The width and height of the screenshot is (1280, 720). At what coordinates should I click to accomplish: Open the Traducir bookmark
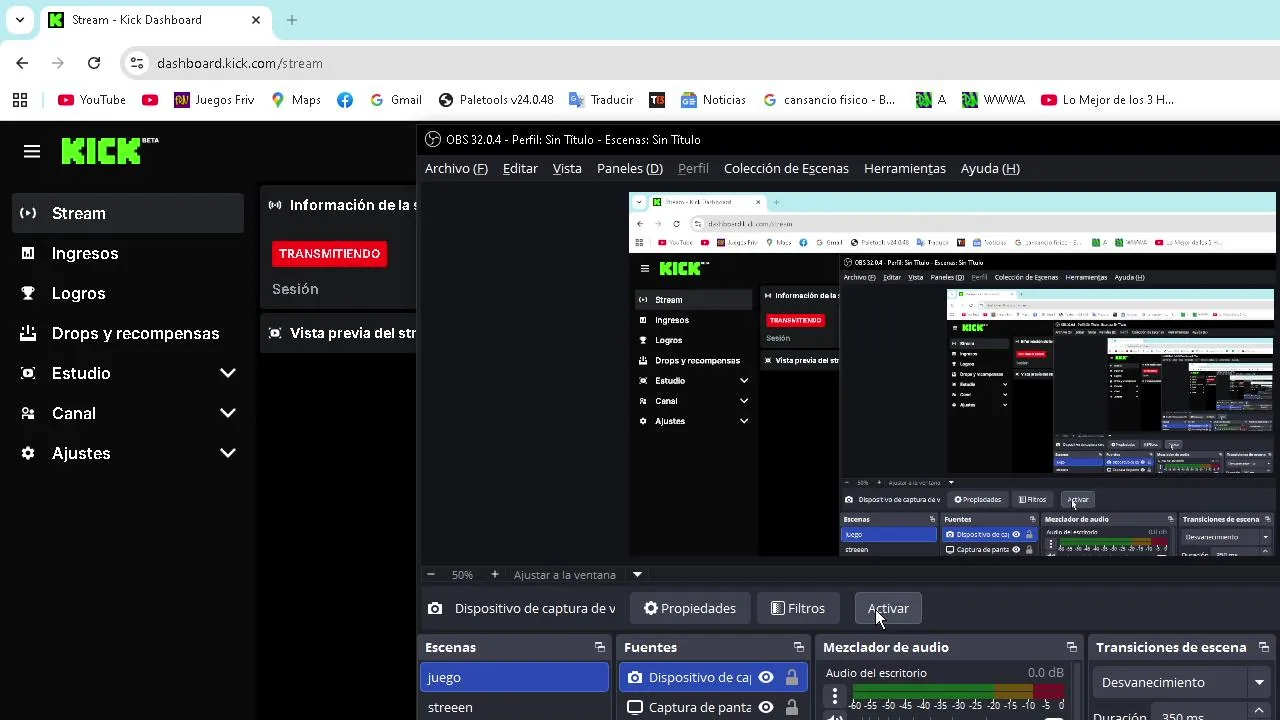click(x=601, y=100)
